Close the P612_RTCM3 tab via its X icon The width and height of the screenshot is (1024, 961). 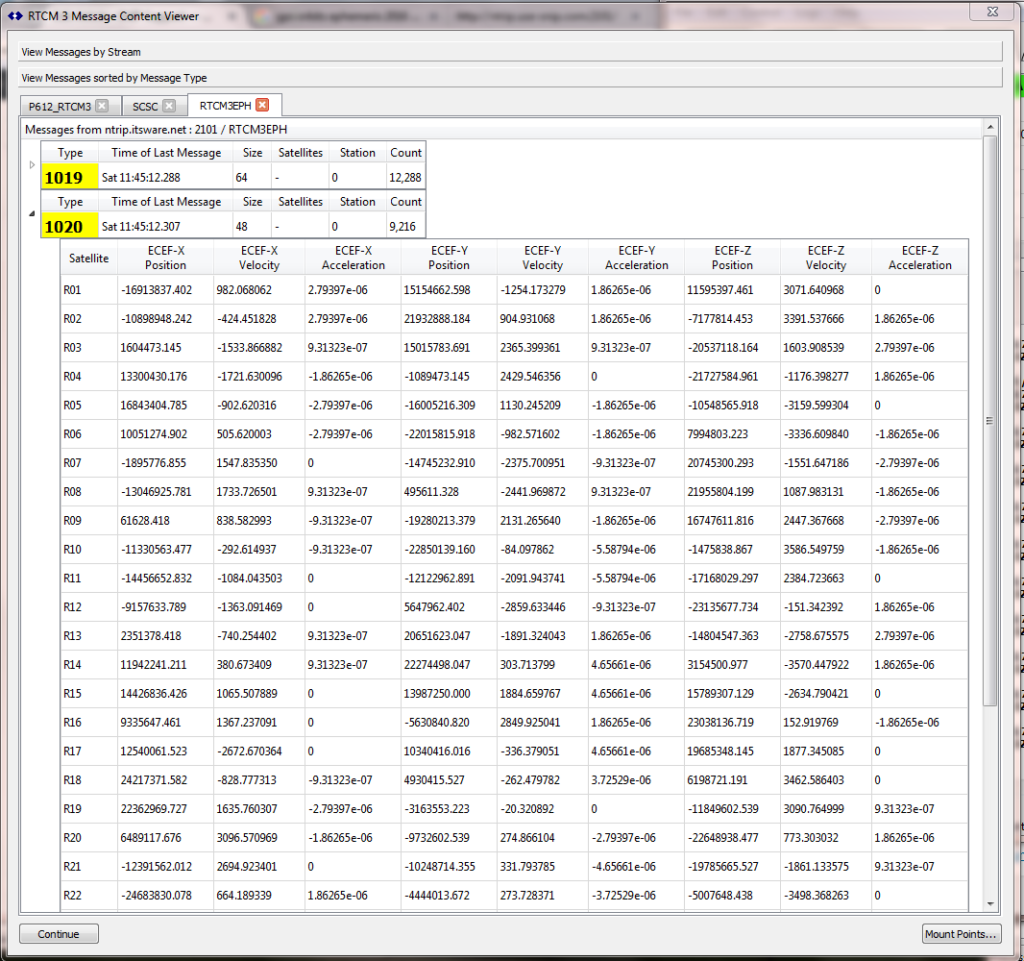tap(102, 105)
